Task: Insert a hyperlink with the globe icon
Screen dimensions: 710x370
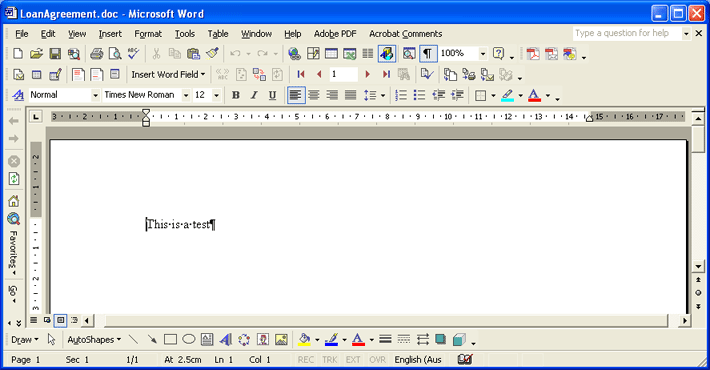Action: point(294,54)
